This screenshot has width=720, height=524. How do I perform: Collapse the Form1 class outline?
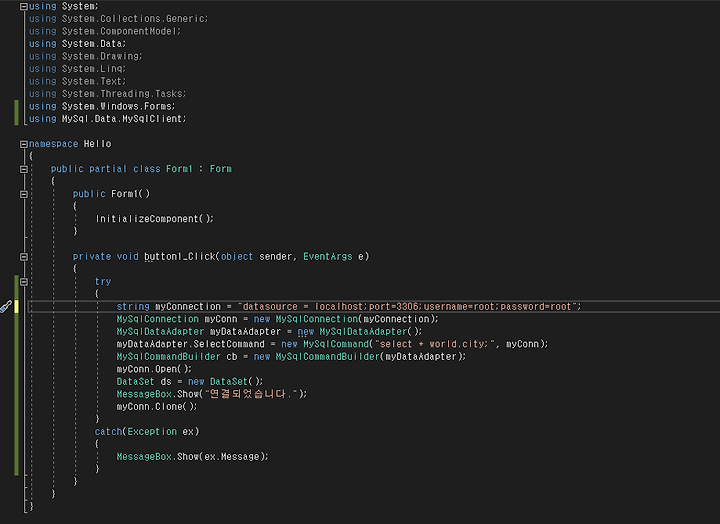[x=24, y=169]
